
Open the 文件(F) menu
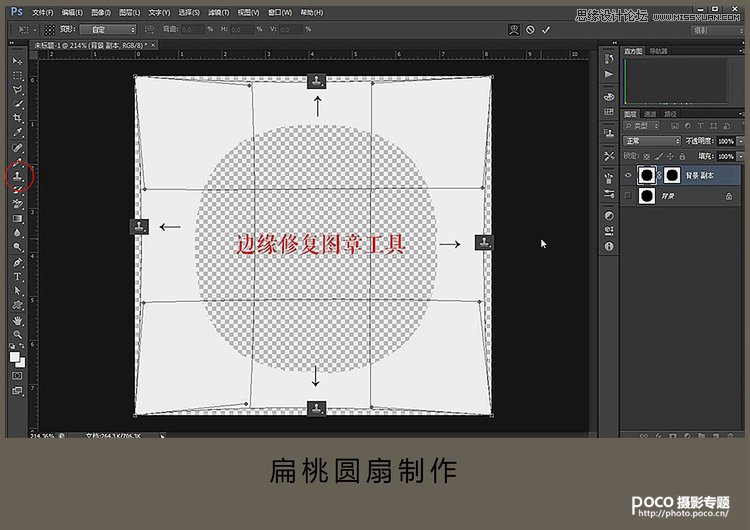pos(43,13)
